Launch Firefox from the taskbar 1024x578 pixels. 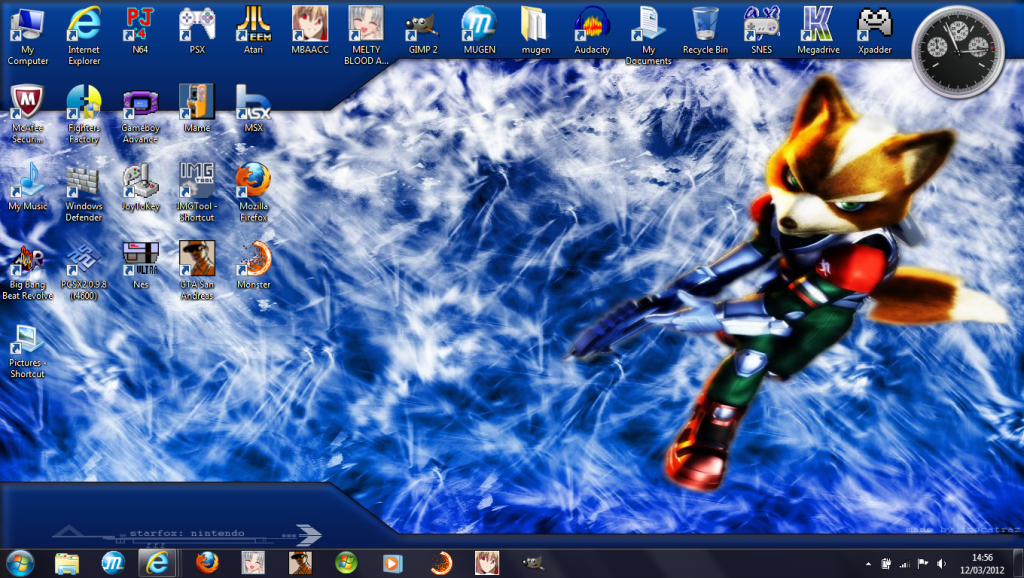pos(207,563)
